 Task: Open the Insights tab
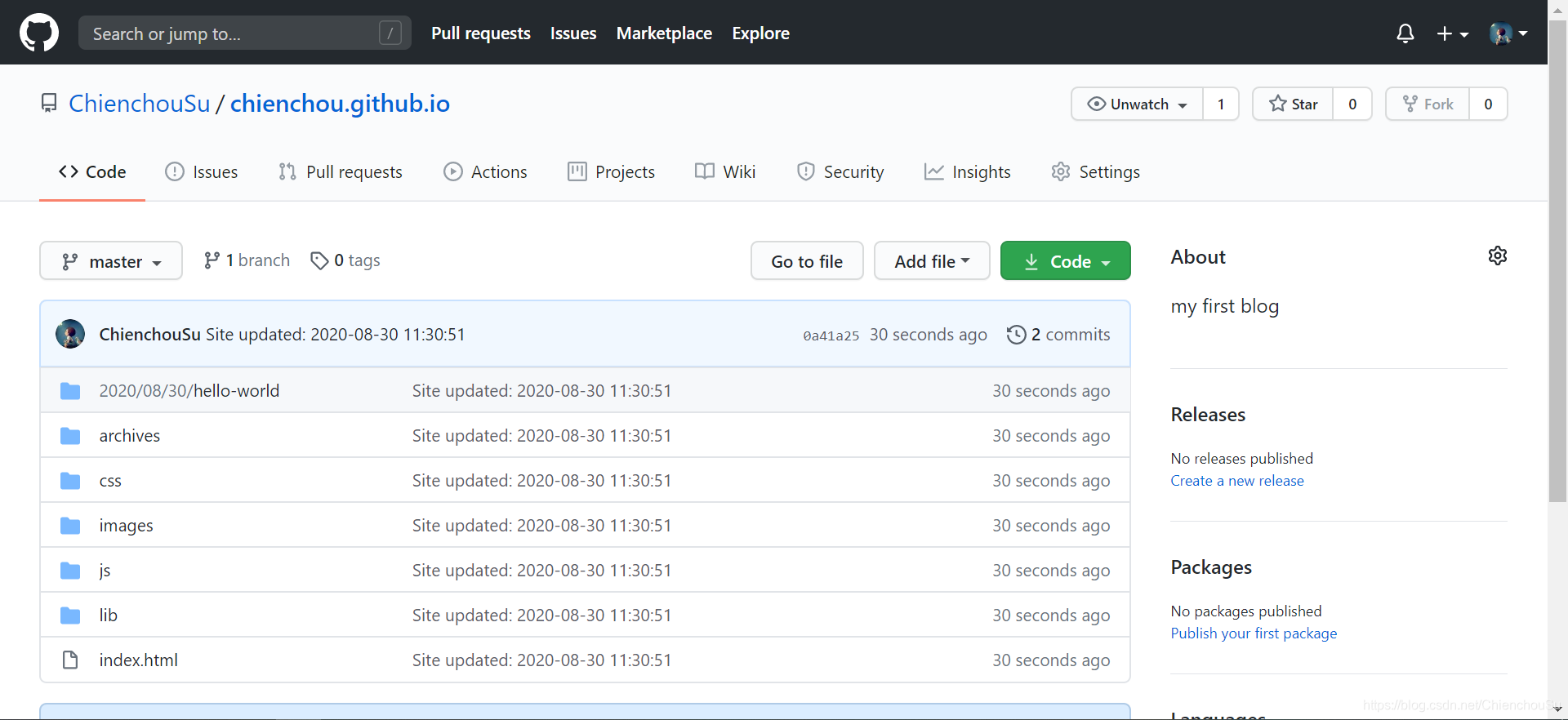(x=968, y=172)
